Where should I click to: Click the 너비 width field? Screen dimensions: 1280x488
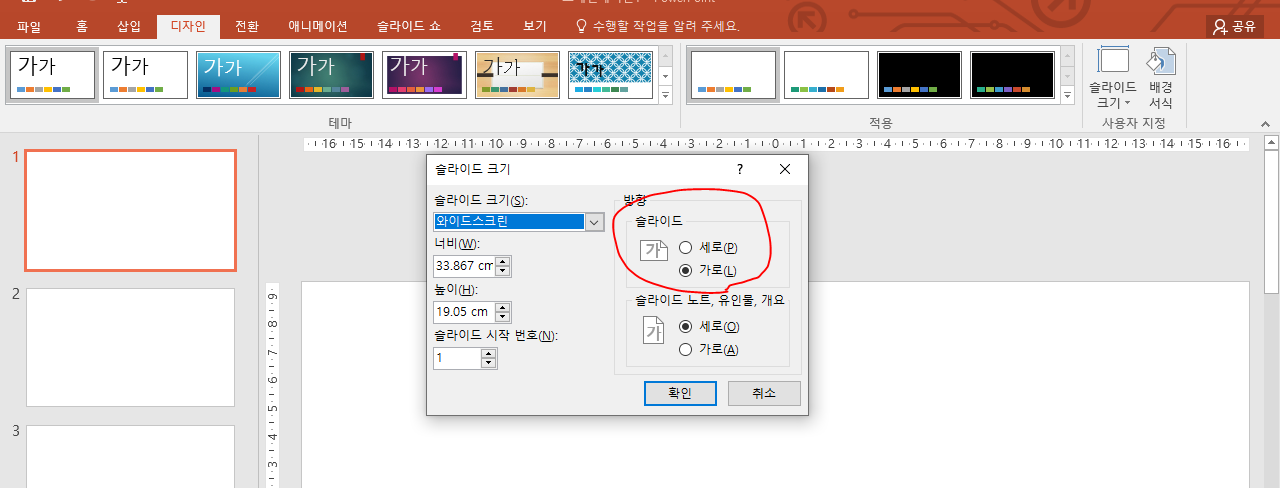[464, 266]
